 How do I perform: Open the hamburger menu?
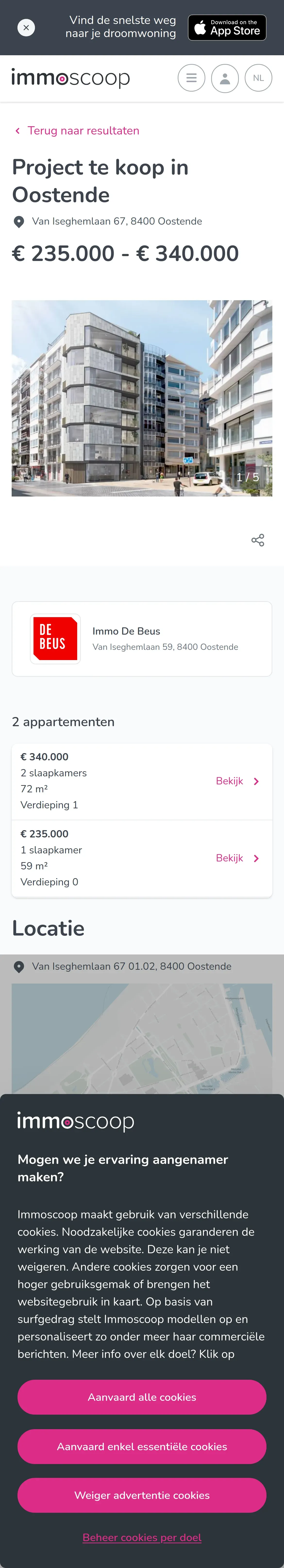(x=191, y=78)
